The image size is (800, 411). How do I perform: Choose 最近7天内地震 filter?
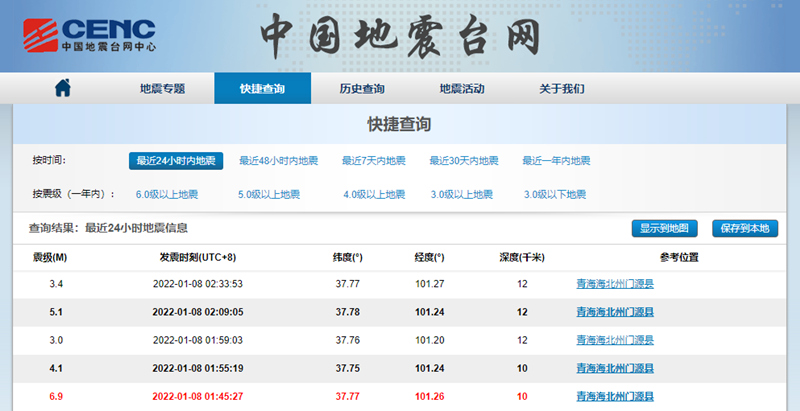(x=374, y=161)
